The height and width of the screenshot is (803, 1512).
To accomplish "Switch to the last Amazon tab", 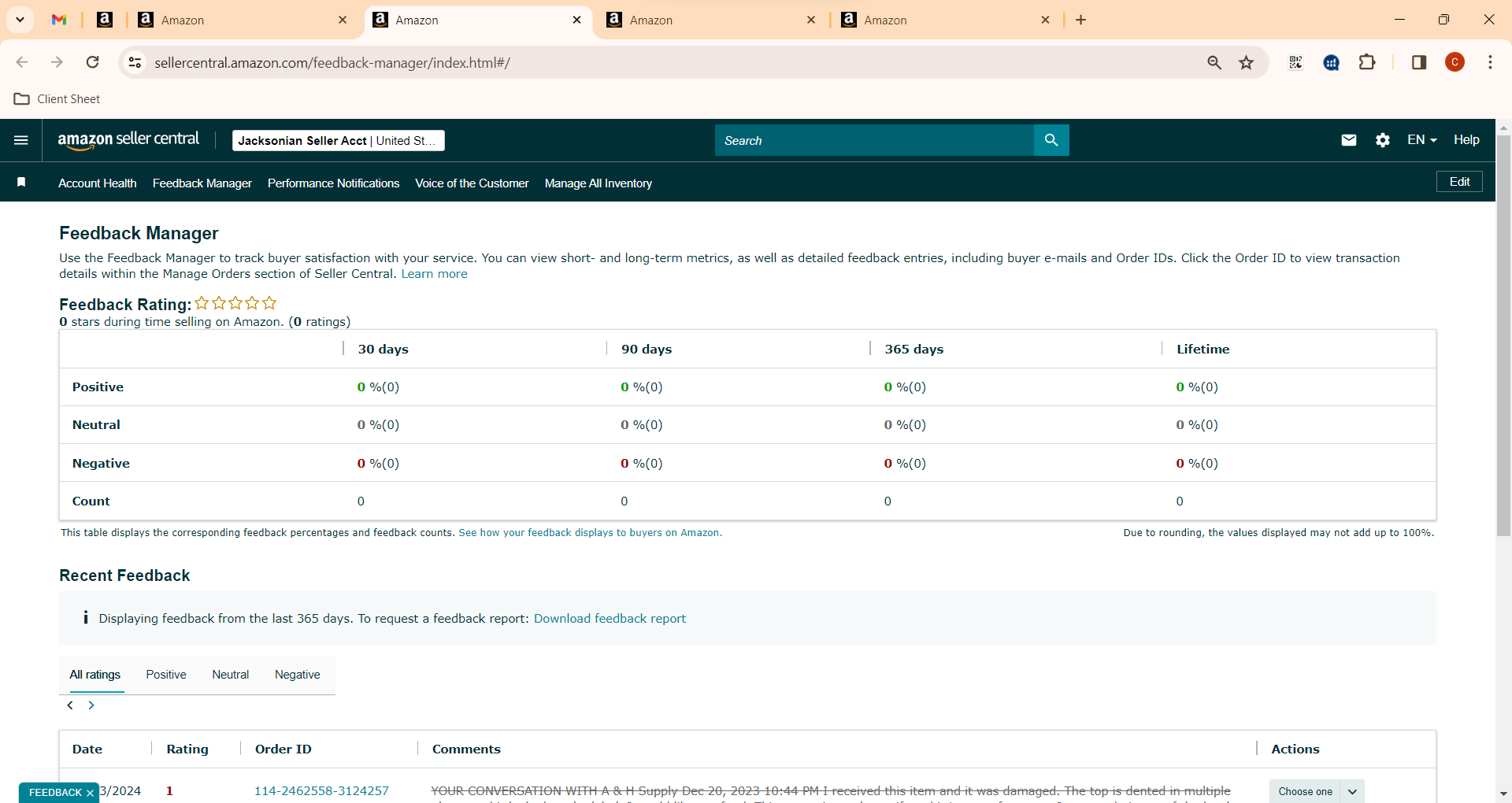I will tap(944, 20).
